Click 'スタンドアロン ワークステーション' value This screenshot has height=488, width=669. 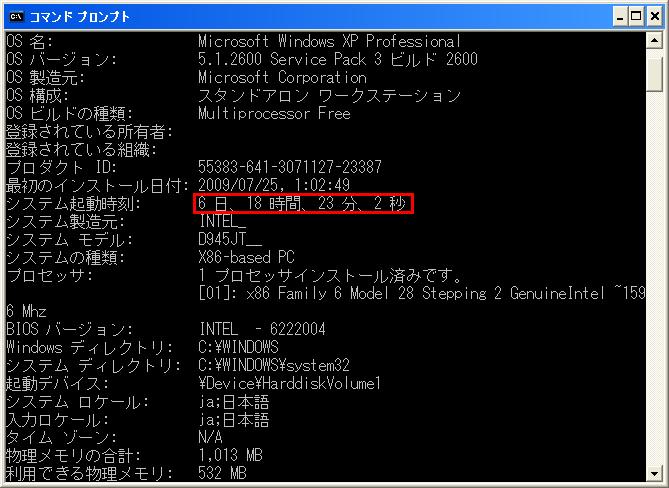pos(329,96)
